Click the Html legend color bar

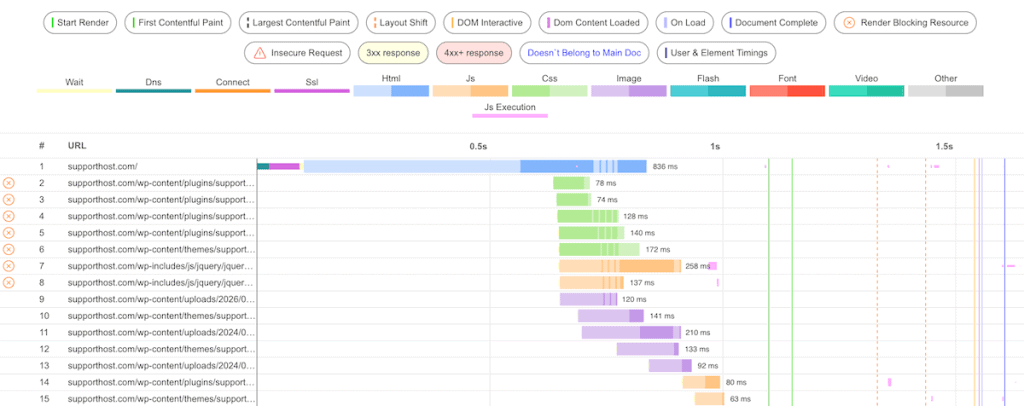point(391,91)
